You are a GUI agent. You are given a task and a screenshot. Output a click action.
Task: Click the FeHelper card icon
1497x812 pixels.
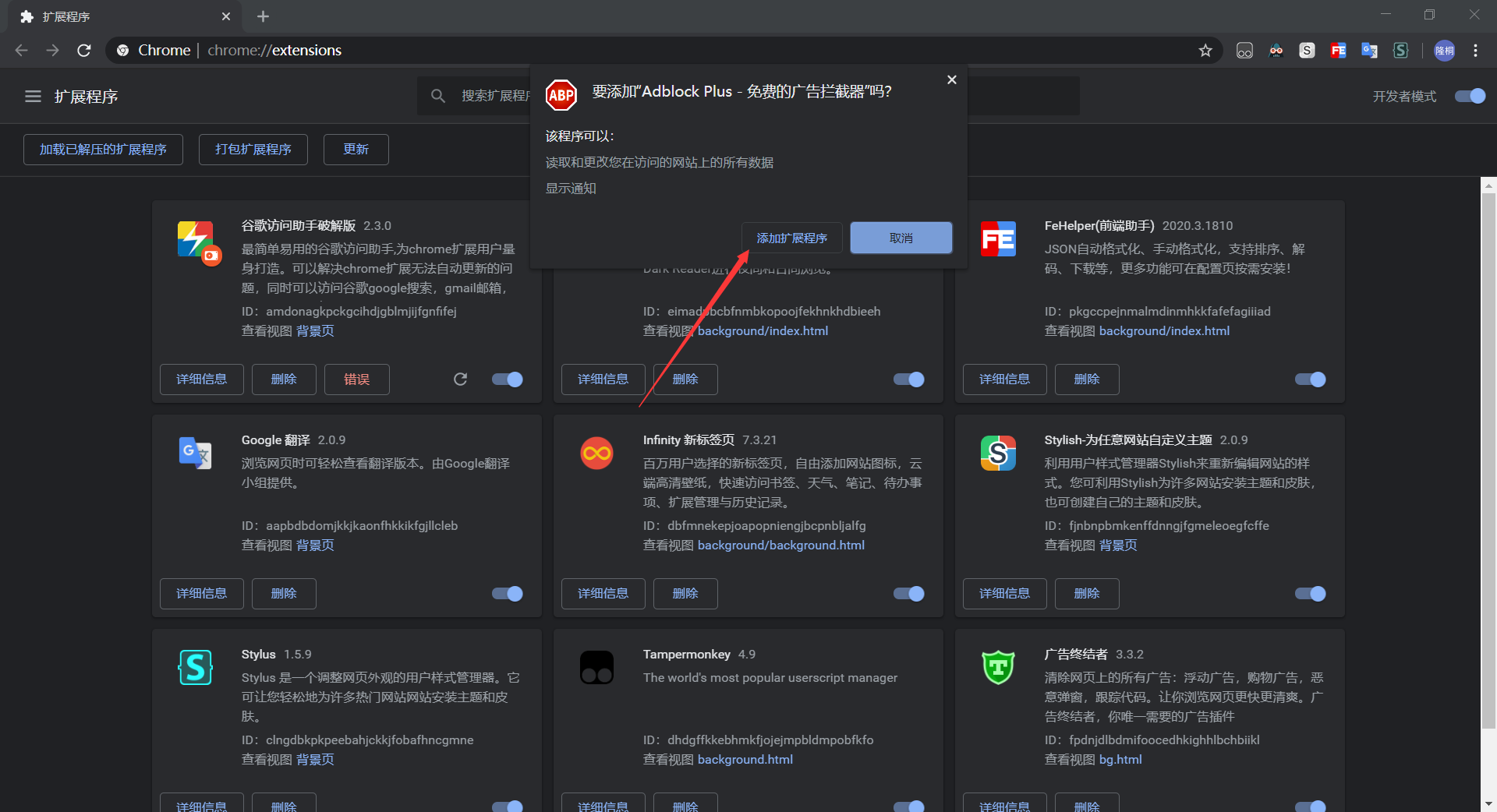click(998, 239)
